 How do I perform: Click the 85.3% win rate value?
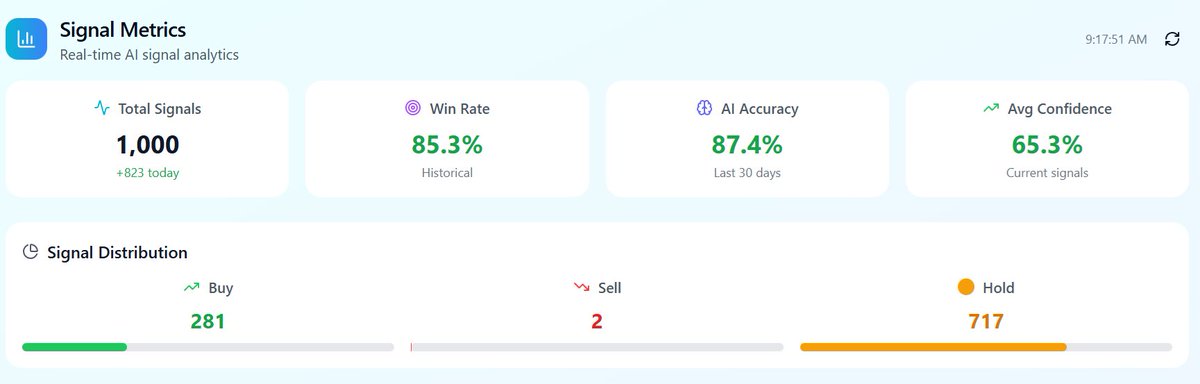click(x=447, y=144)
